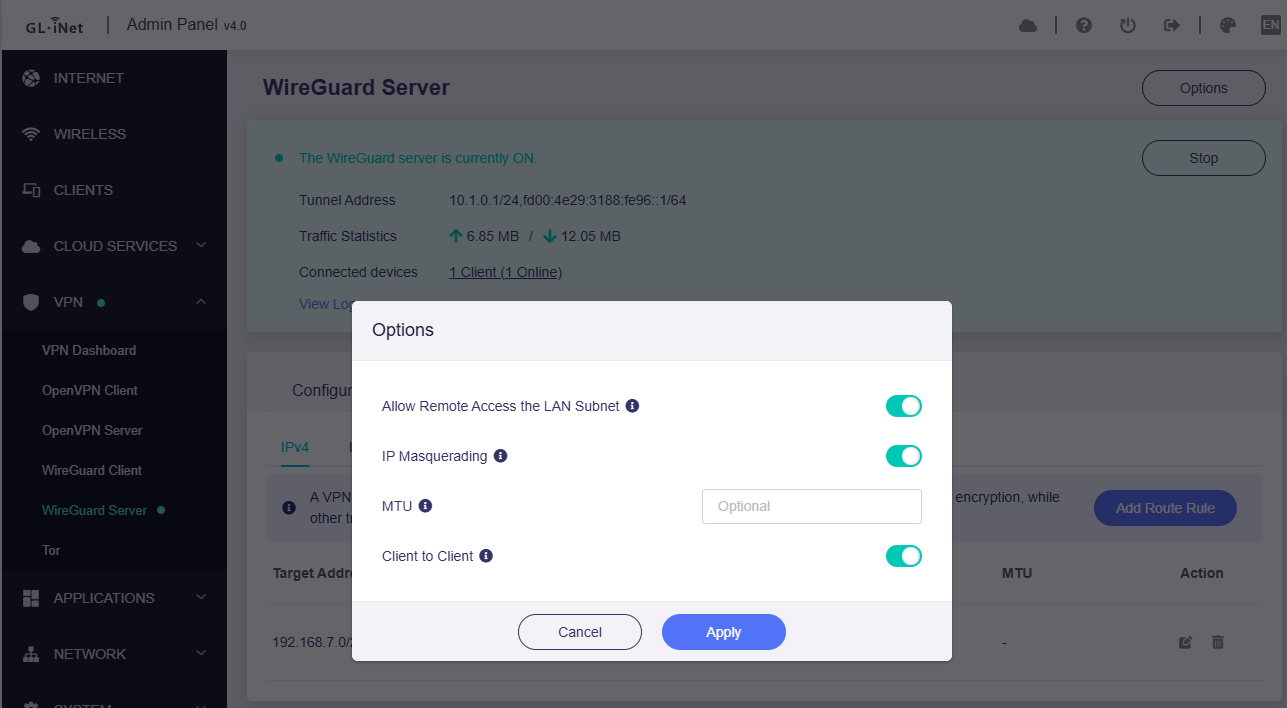The width and height of the screenshot is (1287, 708).
Task: Click the Network topology icon in sidebar
Action: tap(31, 654)
